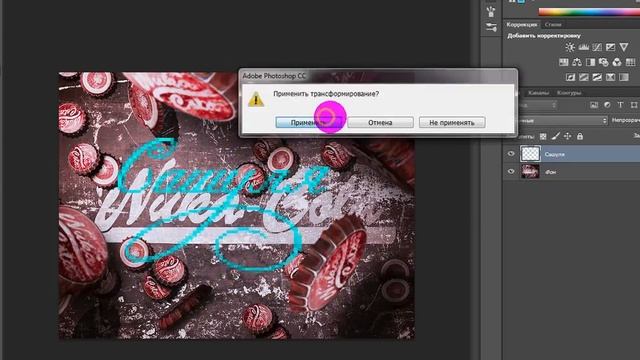Screen dimensions: 640x360
Task: Add a Channel Mixer adjustment (three circles)
Action: pyautogui.click(x=617, y=62)
